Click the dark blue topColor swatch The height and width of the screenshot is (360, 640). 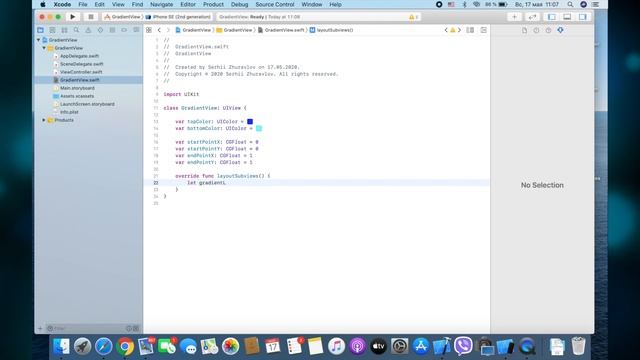(250, 122)
